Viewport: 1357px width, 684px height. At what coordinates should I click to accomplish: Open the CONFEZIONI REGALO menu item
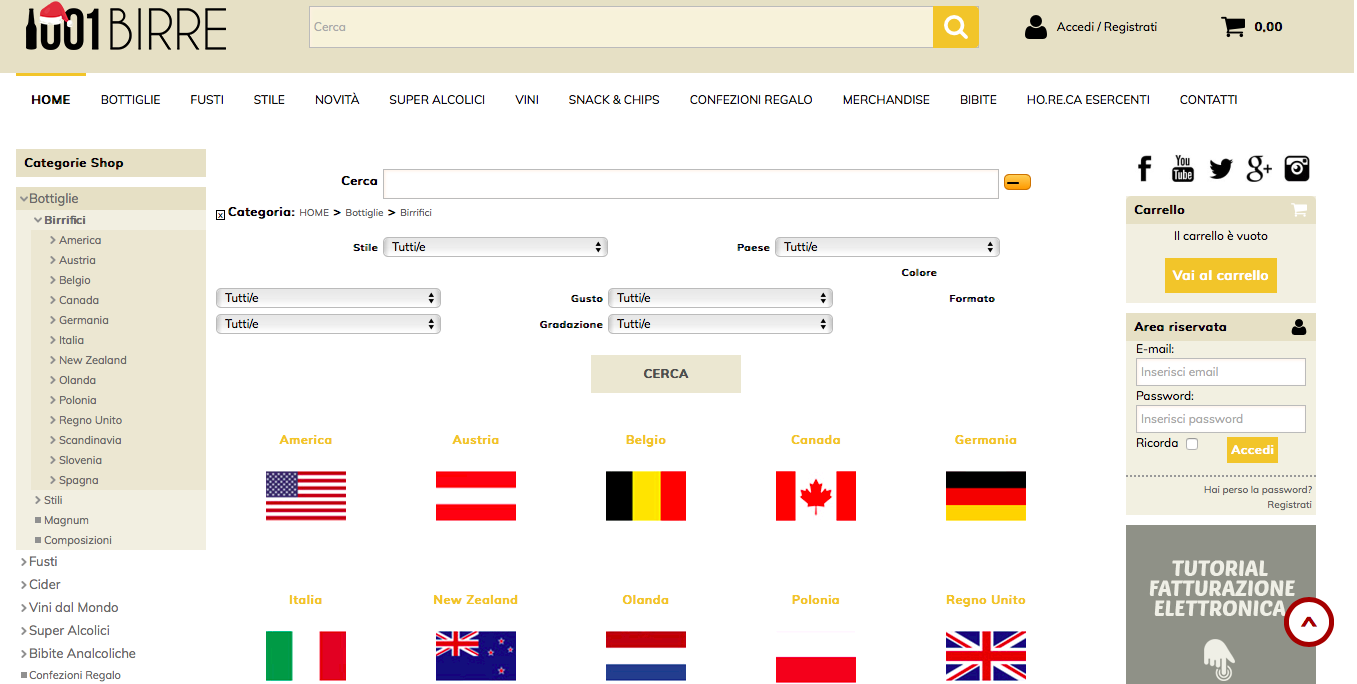tap(751, 100)
